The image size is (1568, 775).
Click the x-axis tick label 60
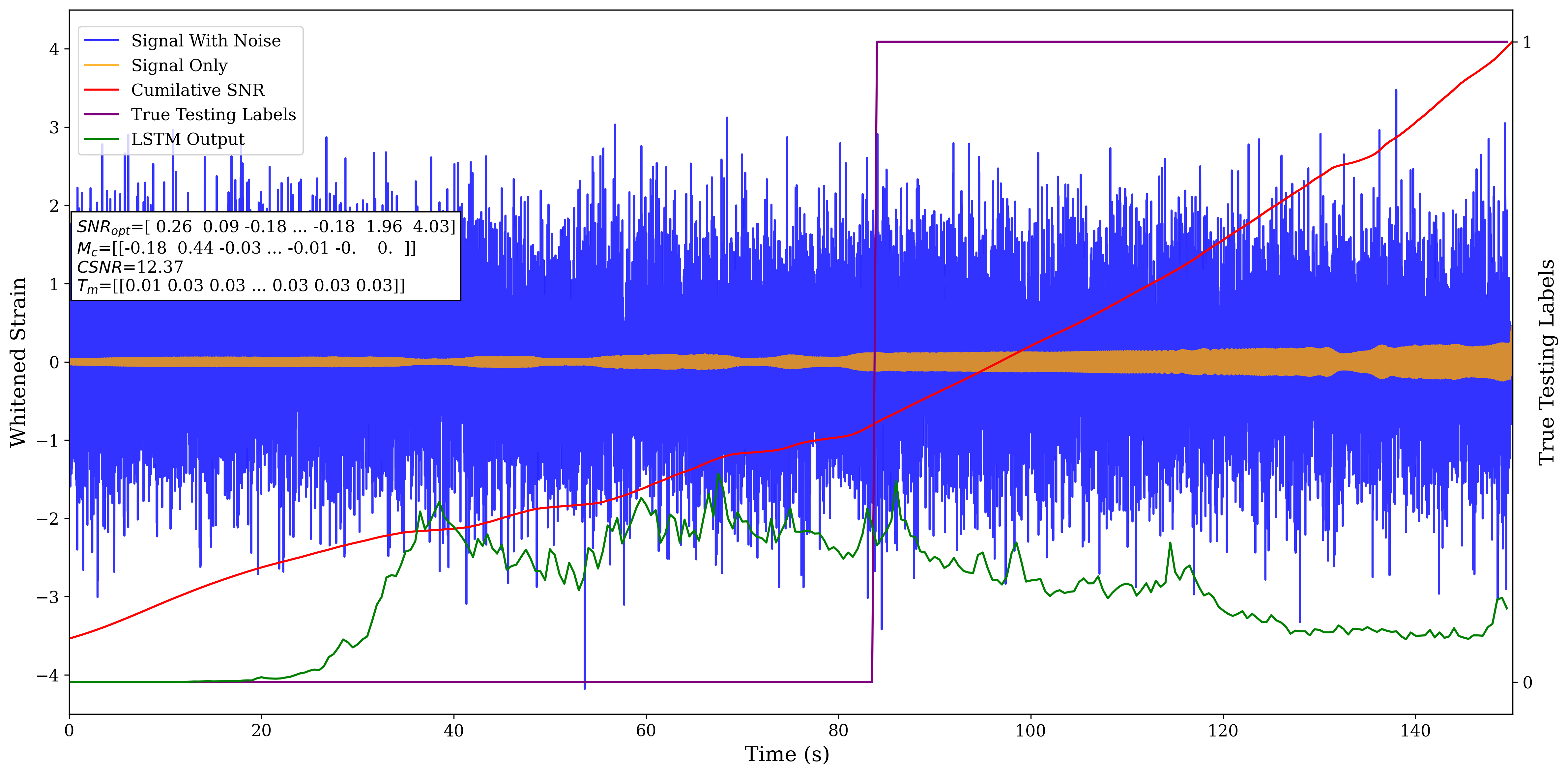pyautogui.click(x=646, y=731)
